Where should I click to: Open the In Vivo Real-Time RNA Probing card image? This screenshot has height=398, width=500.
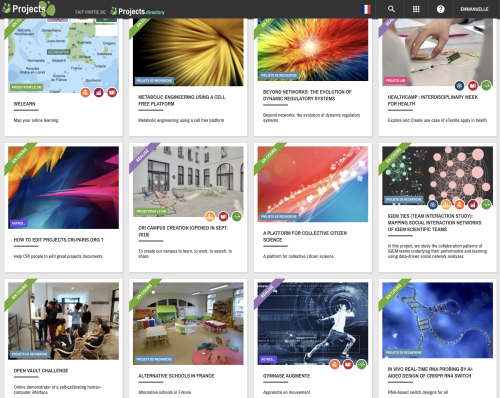[437, 320]
